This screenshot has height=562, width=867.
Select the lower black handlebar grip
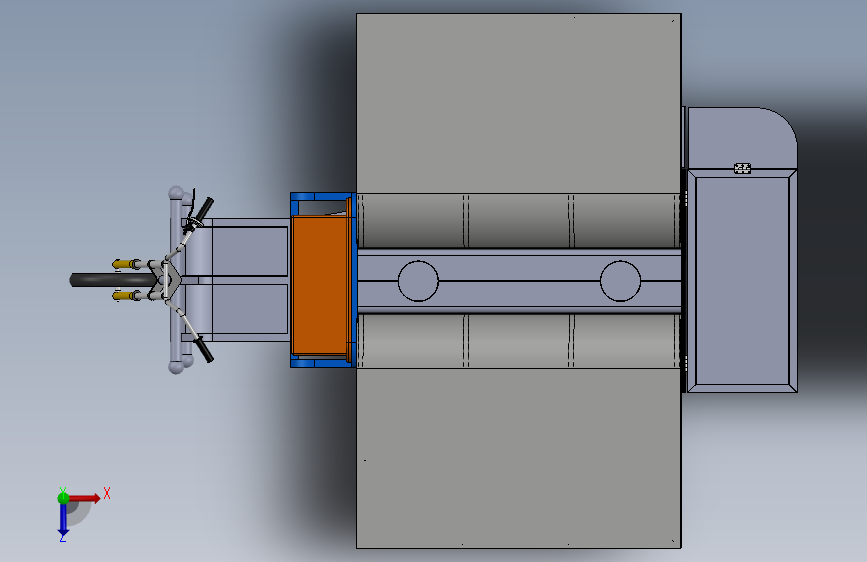(203, 350)
